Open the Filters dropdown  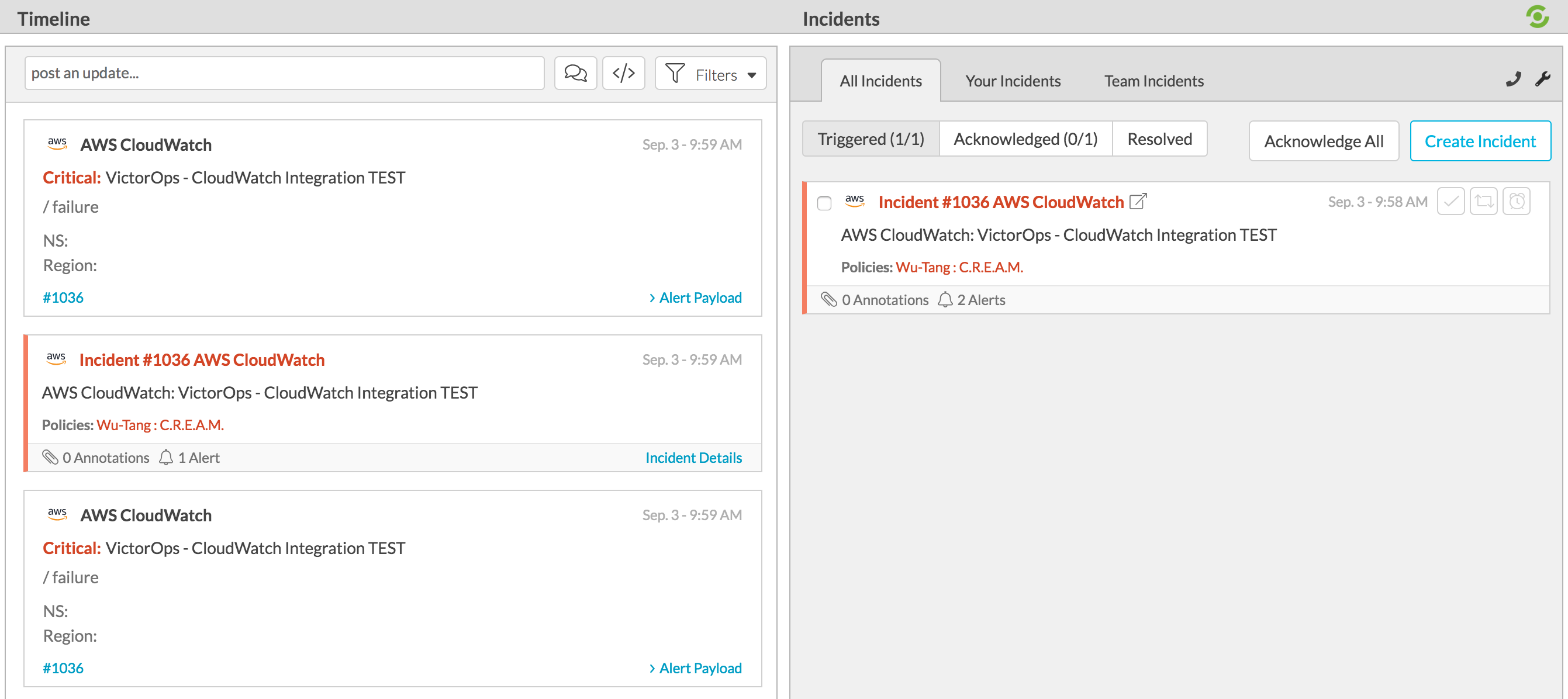coord(710,74)
